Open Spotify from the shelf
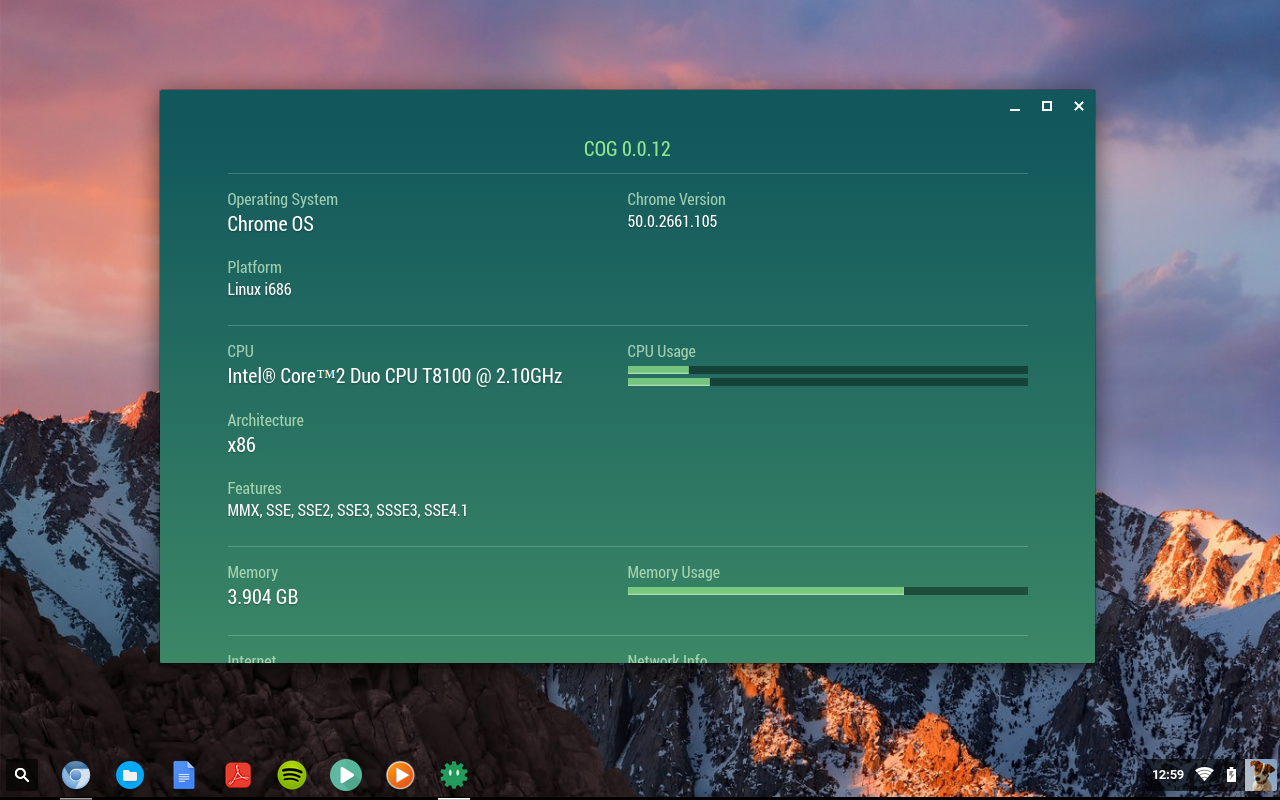Viewport: 1280px width, 800px height. pos(292,775)
